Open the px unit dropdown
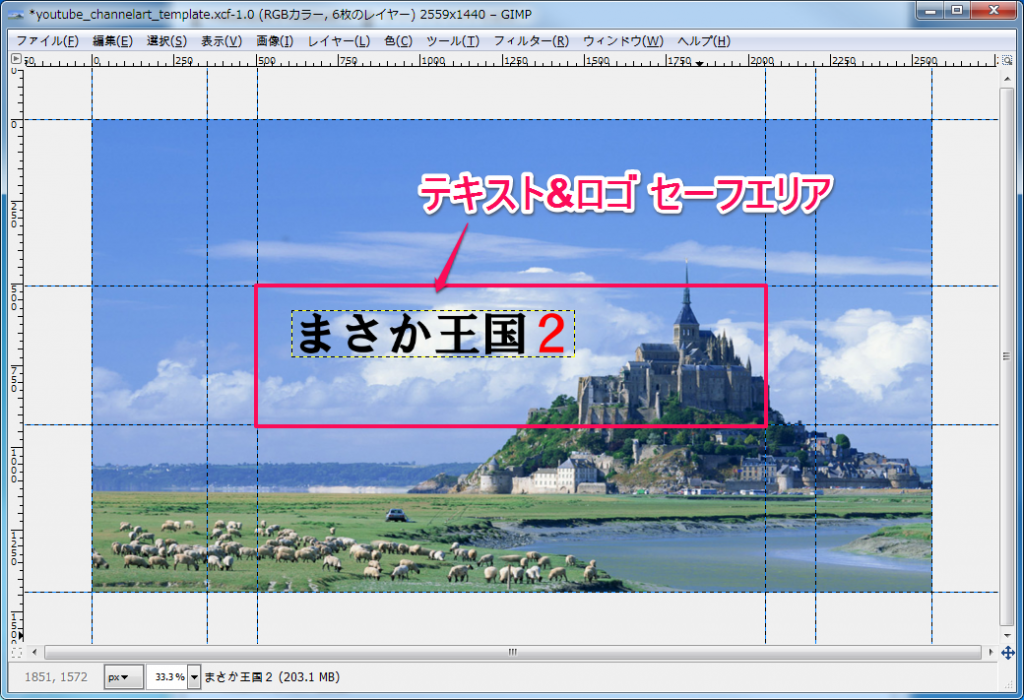The height and width of the screenshot is (700, 1024). pos(123,677)
